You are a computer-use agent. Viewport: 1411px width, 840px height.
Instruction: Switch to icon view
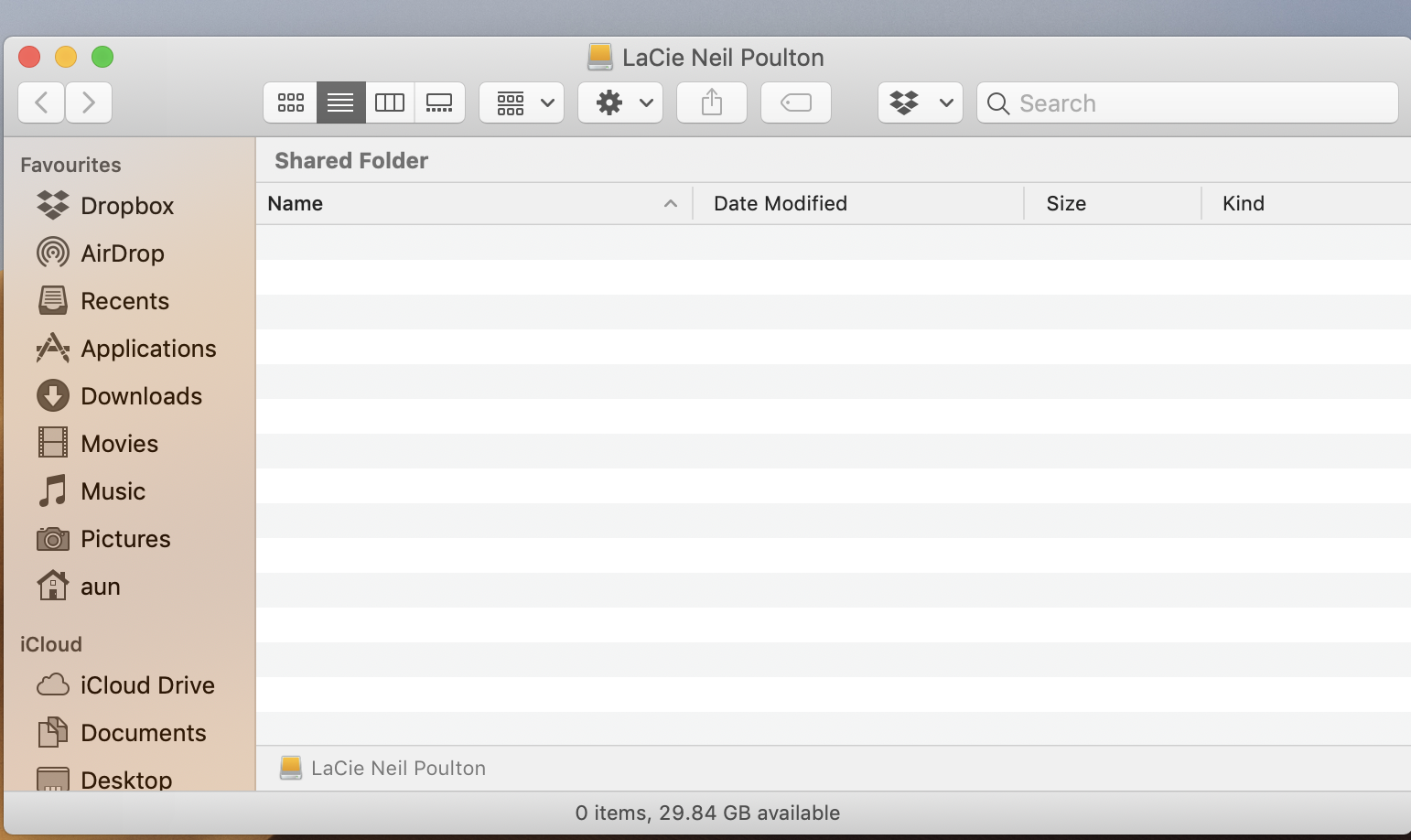pyautogui.click(x=291, y=102)
